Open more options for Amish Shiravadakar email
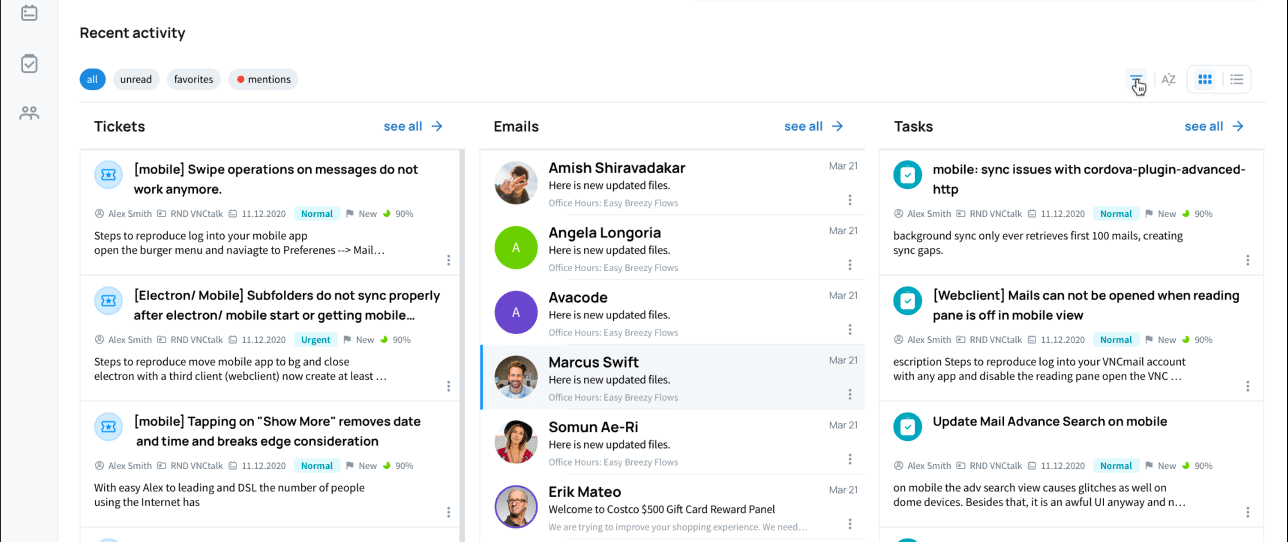Screen dimensions: 1288x542 point(850,200)
